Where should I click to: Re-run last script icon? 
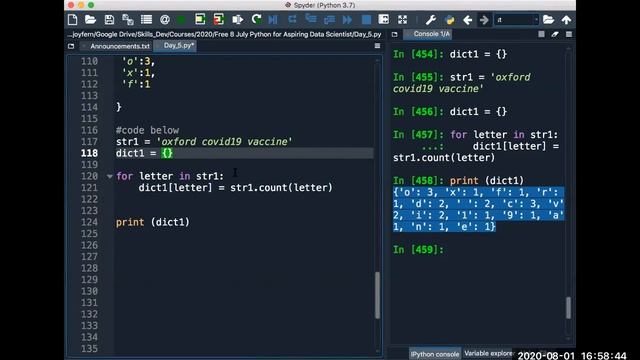256,20
